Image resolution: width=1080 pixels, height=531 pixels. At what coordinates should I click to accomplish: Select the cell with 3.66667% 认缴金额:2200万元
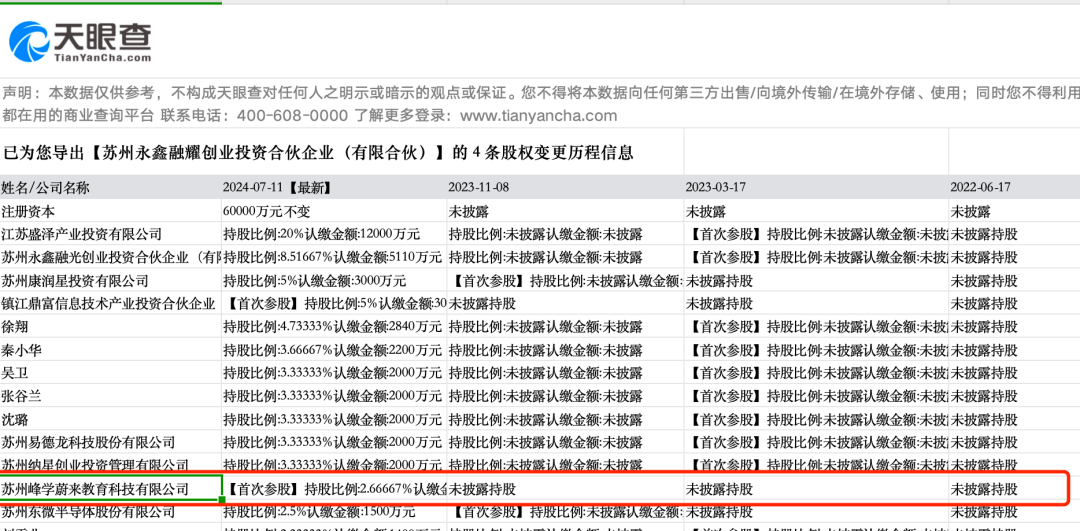pyautogui.click(x=334, y=350)
